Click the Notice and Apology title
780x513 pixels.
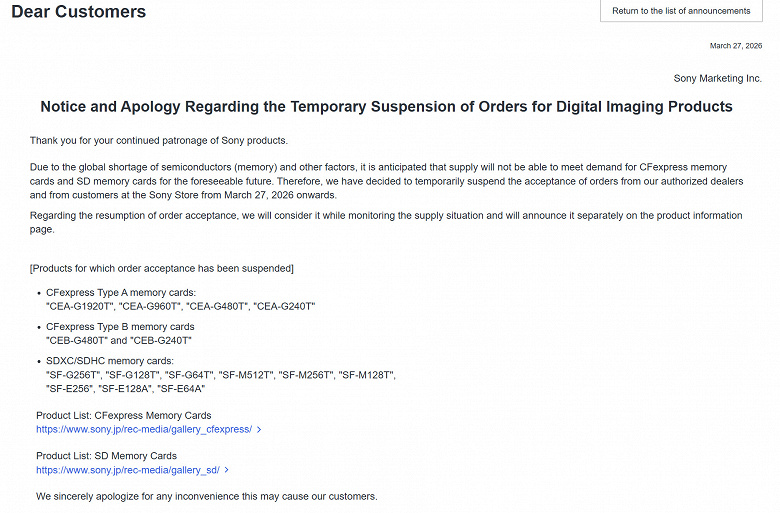pyautogui.click(x=386, y=106)
